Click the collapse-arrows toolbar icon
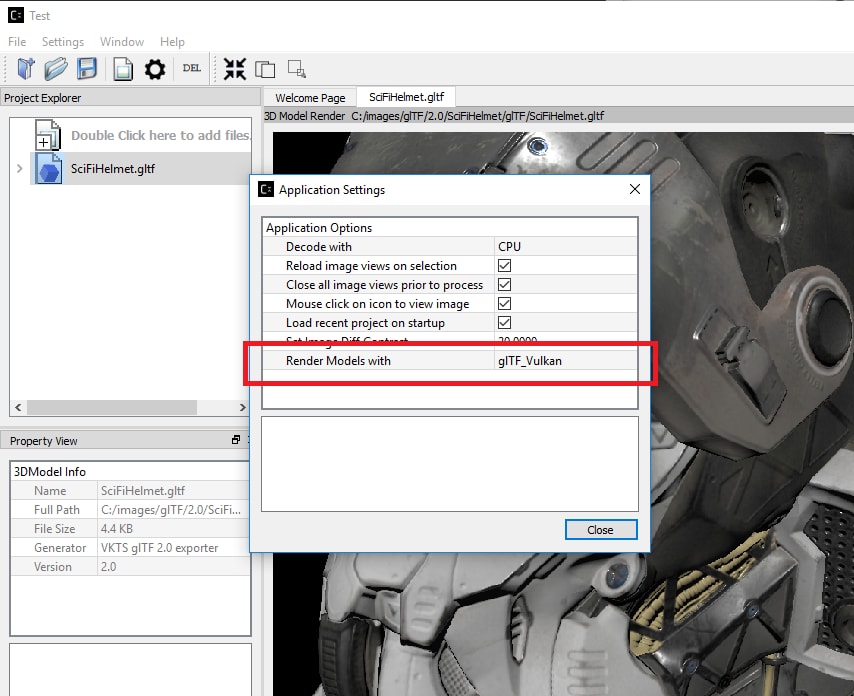Image resolution: width=854 pixels, height=696 pixels. 234,68
